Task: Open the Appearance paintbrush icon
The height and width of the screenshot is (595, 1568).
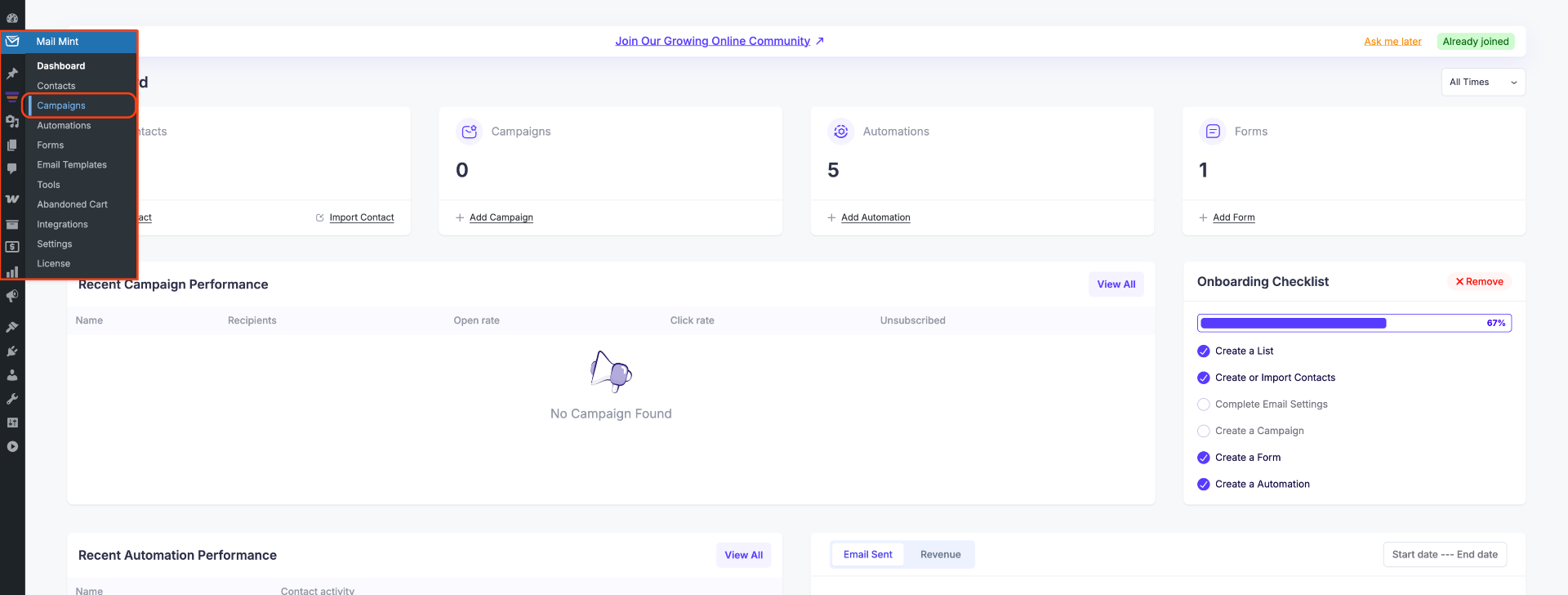Action: click(12, 327)
